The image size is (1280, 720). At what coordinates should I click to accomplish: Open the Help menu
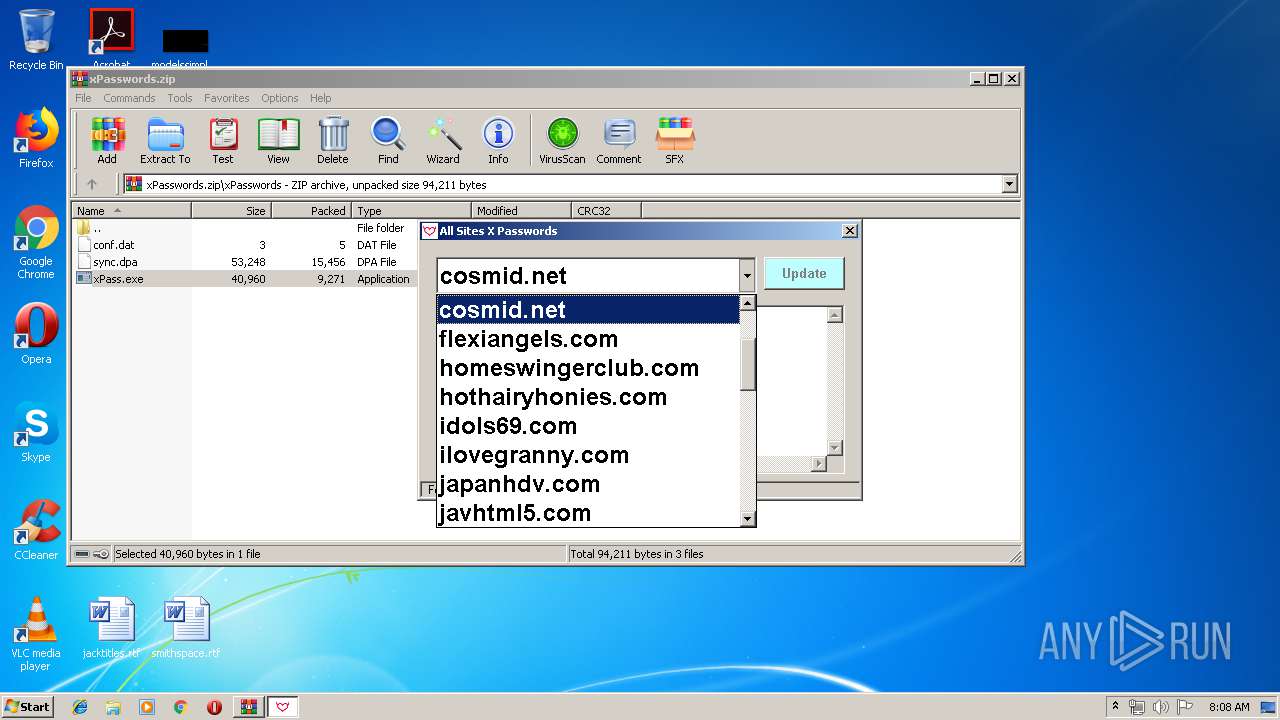tap(320, 98)
